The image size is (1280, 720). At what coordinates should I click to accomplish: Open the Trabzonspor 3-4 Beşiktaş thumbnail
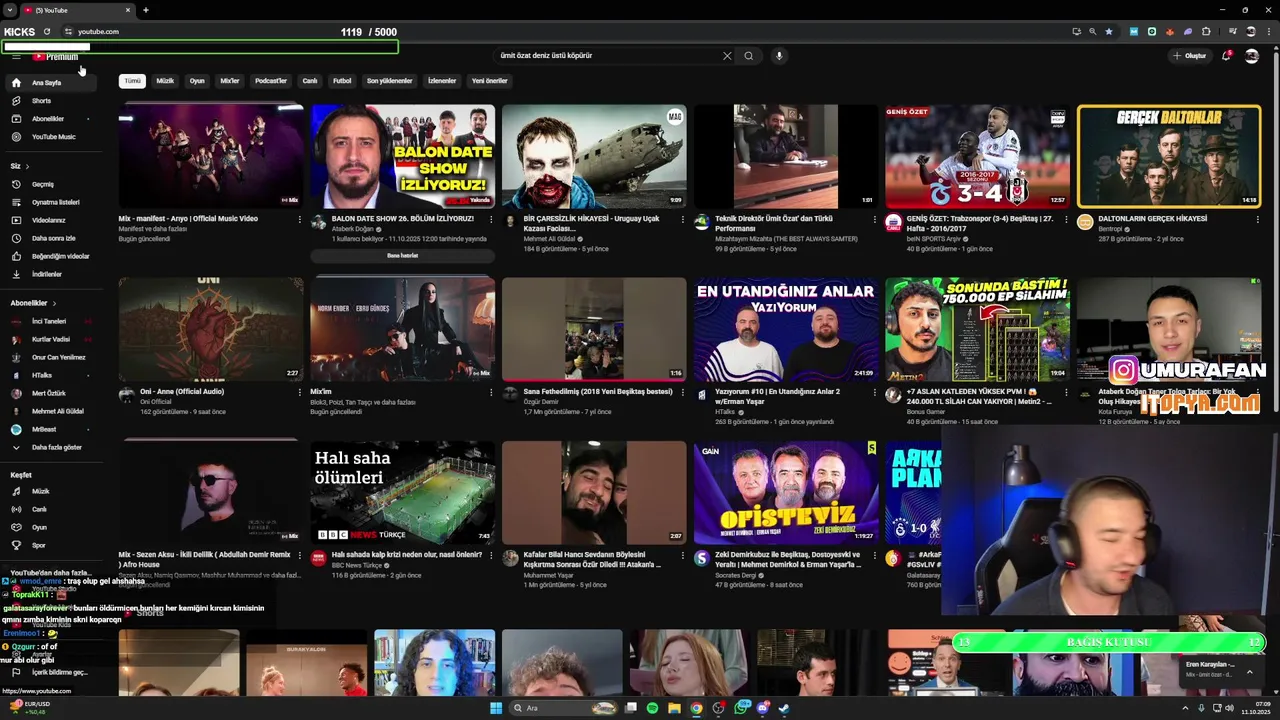[x=977, y=156]
